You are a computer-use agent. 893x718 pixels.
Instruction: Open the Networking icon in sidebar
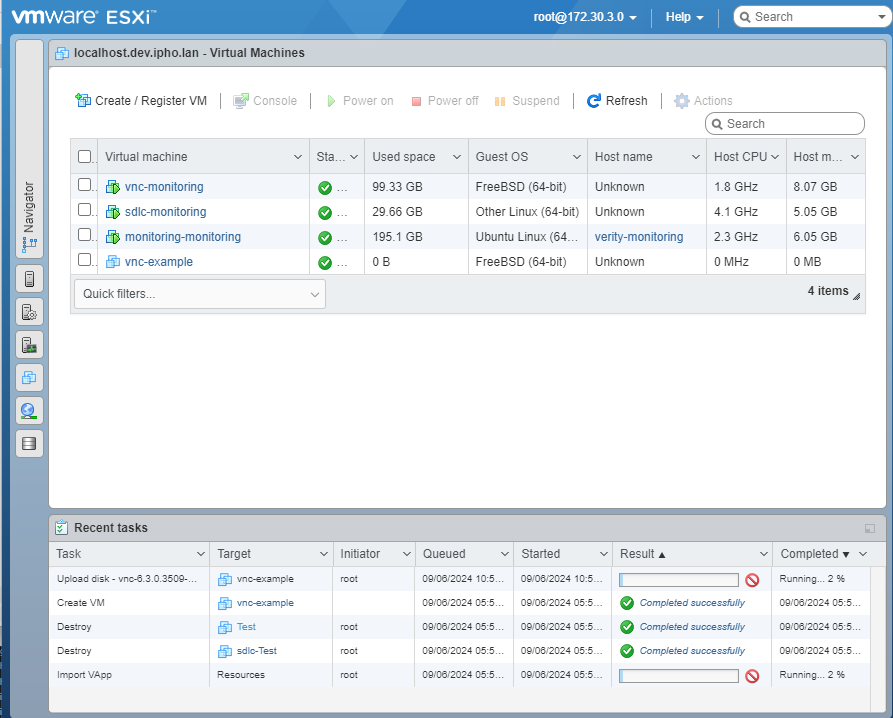pos(29,411)
